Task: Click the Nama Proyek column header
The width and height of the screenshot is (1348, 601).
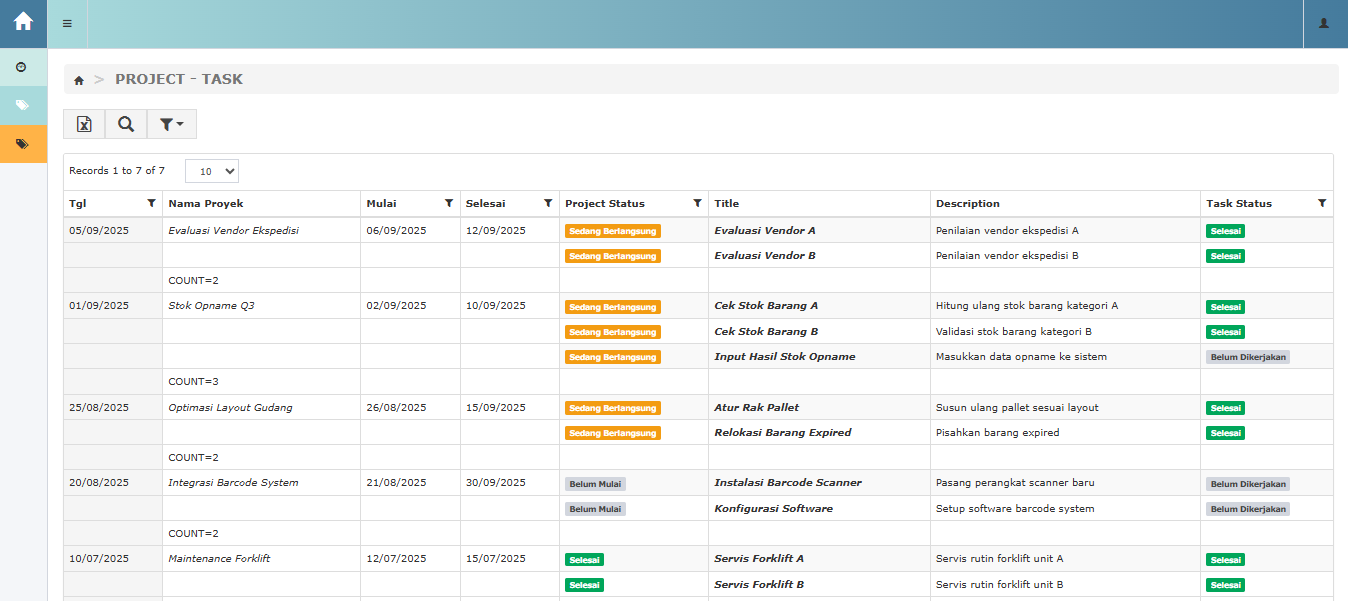Action: tap(206, 204)
